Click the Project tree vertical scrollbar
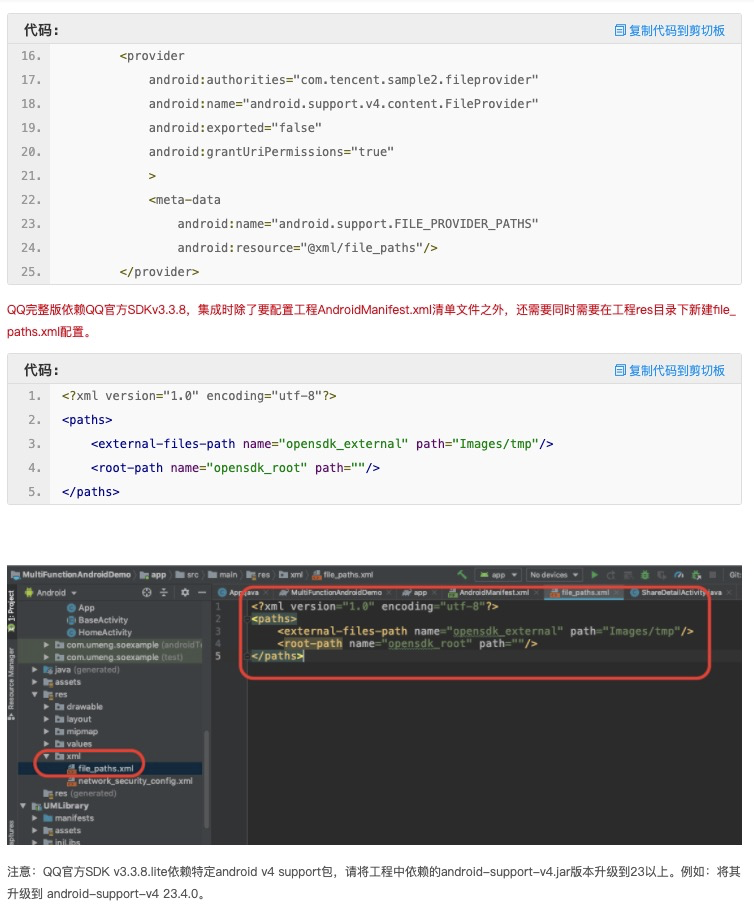This screenshot has height=909, width=754. pyautogui.click(x=206, y=777)
